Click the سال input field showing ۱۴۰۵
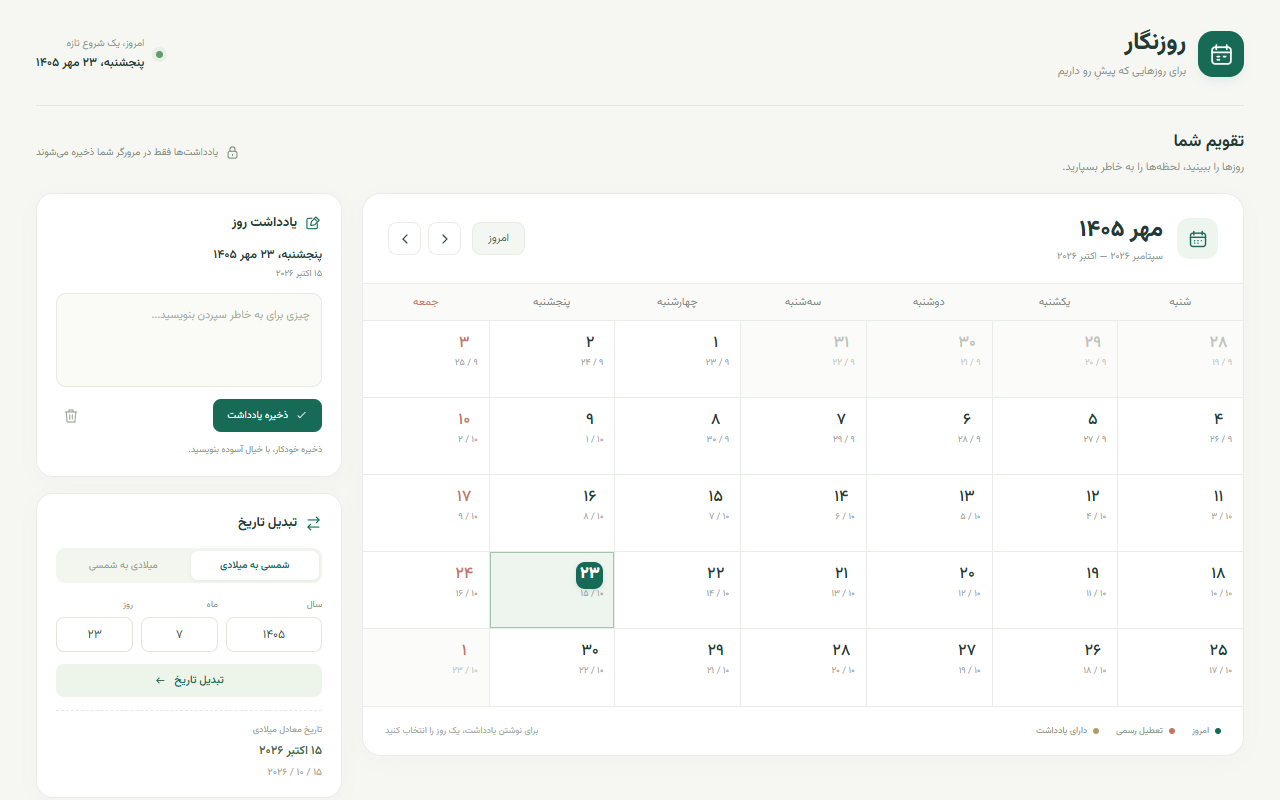Screen dimensions: 1280x800 tap(274, 634)
